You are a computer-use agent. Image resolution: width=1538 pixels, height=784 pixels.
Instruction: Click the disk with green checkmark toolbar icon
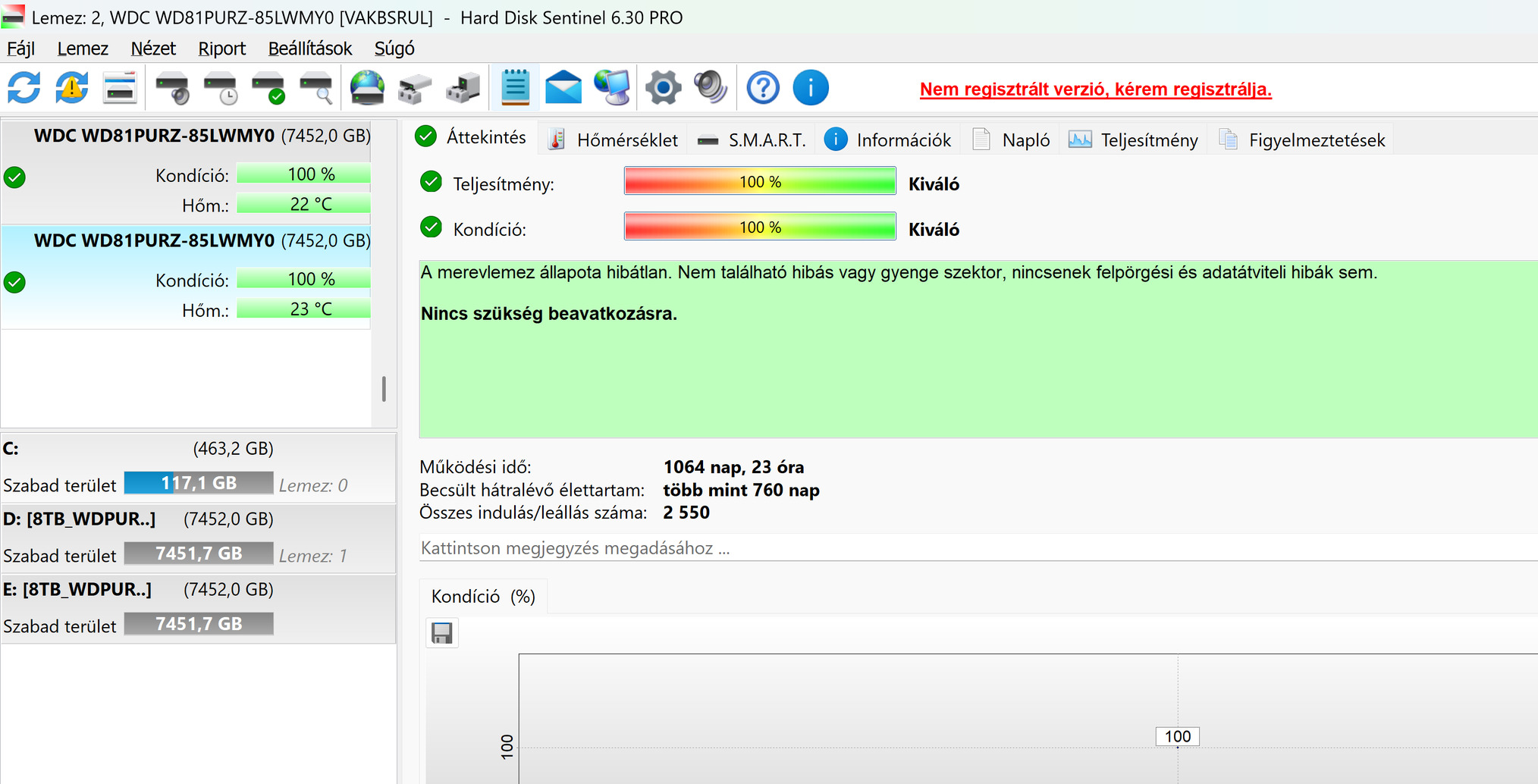[x=268, y=88]
